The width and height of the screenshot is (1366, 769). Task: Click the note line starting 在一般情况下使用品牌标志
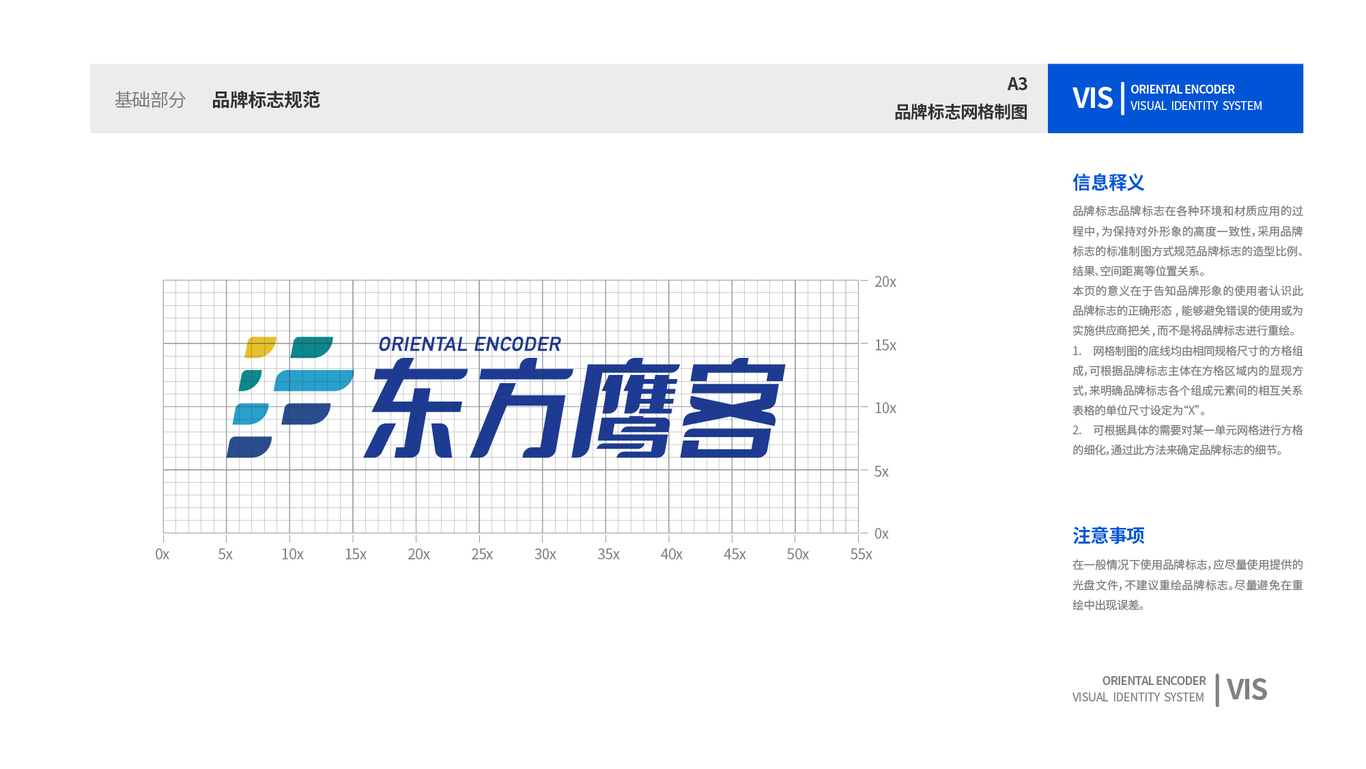click(x=1188, y=565)
